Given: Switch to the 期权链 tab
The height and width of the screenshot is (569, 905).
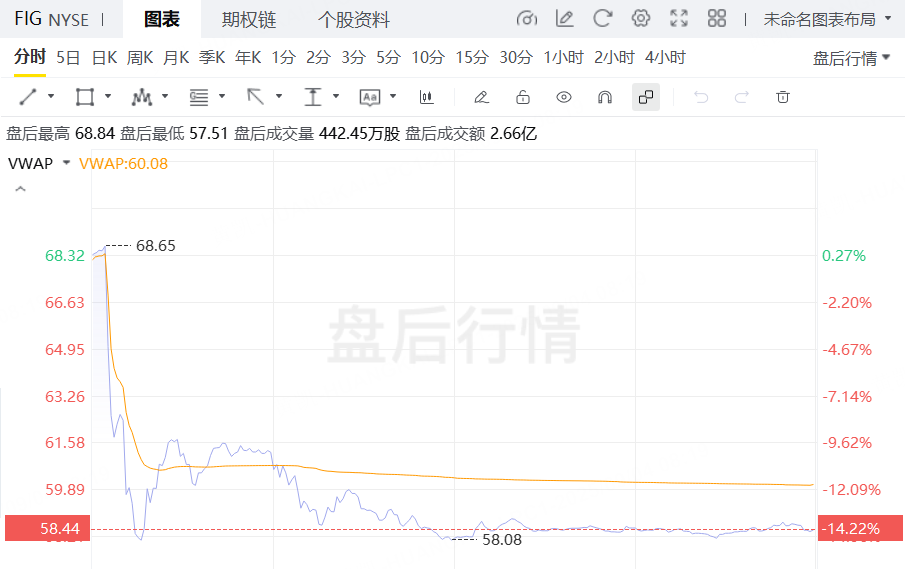Looking at the screenshot, I should coord(249,20).
